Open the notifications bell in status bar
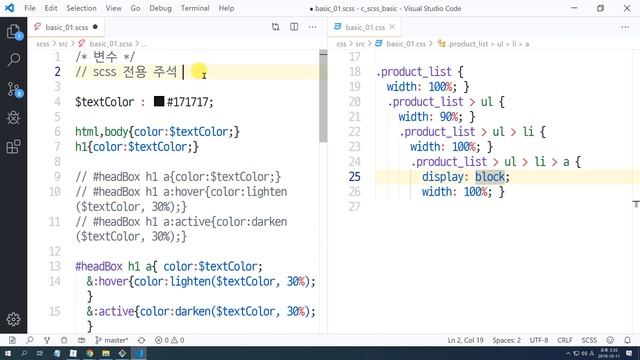640x360 pixels. click(x=627, y=340)
